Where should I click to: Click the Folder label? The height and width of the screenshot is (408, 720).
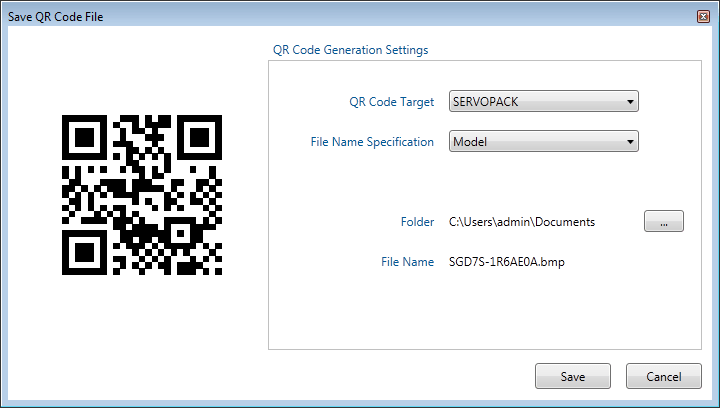[416, 222]
